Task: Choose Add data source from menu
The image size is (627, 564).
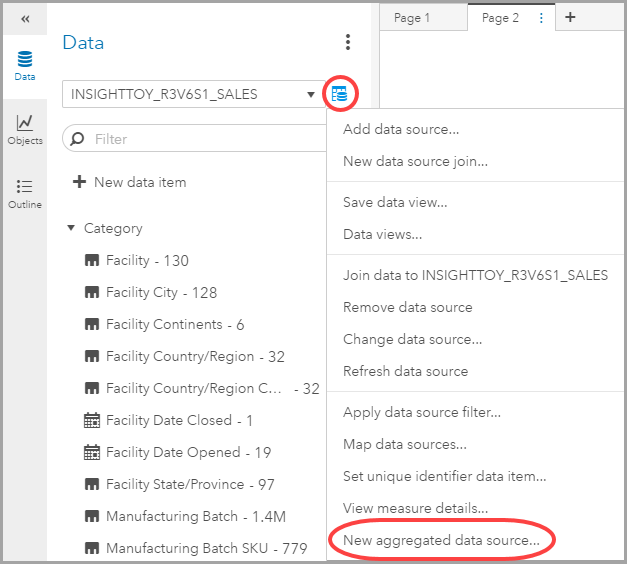Action: (x=401, y=129)
